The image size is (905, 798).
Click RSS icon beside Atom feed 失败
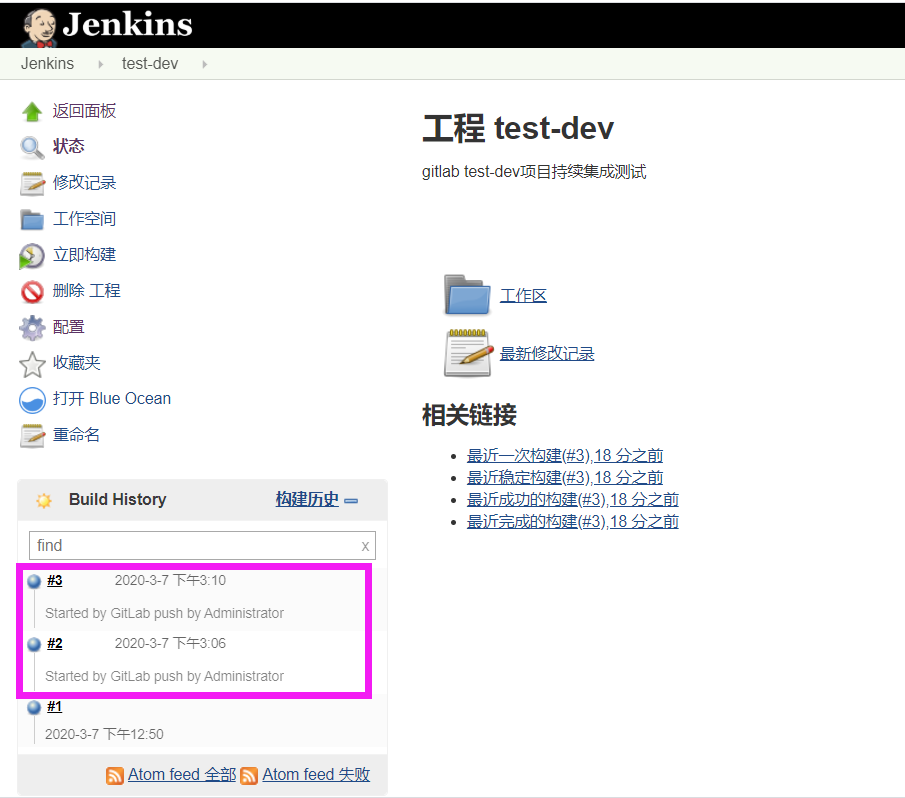click(x=249, y=776)
